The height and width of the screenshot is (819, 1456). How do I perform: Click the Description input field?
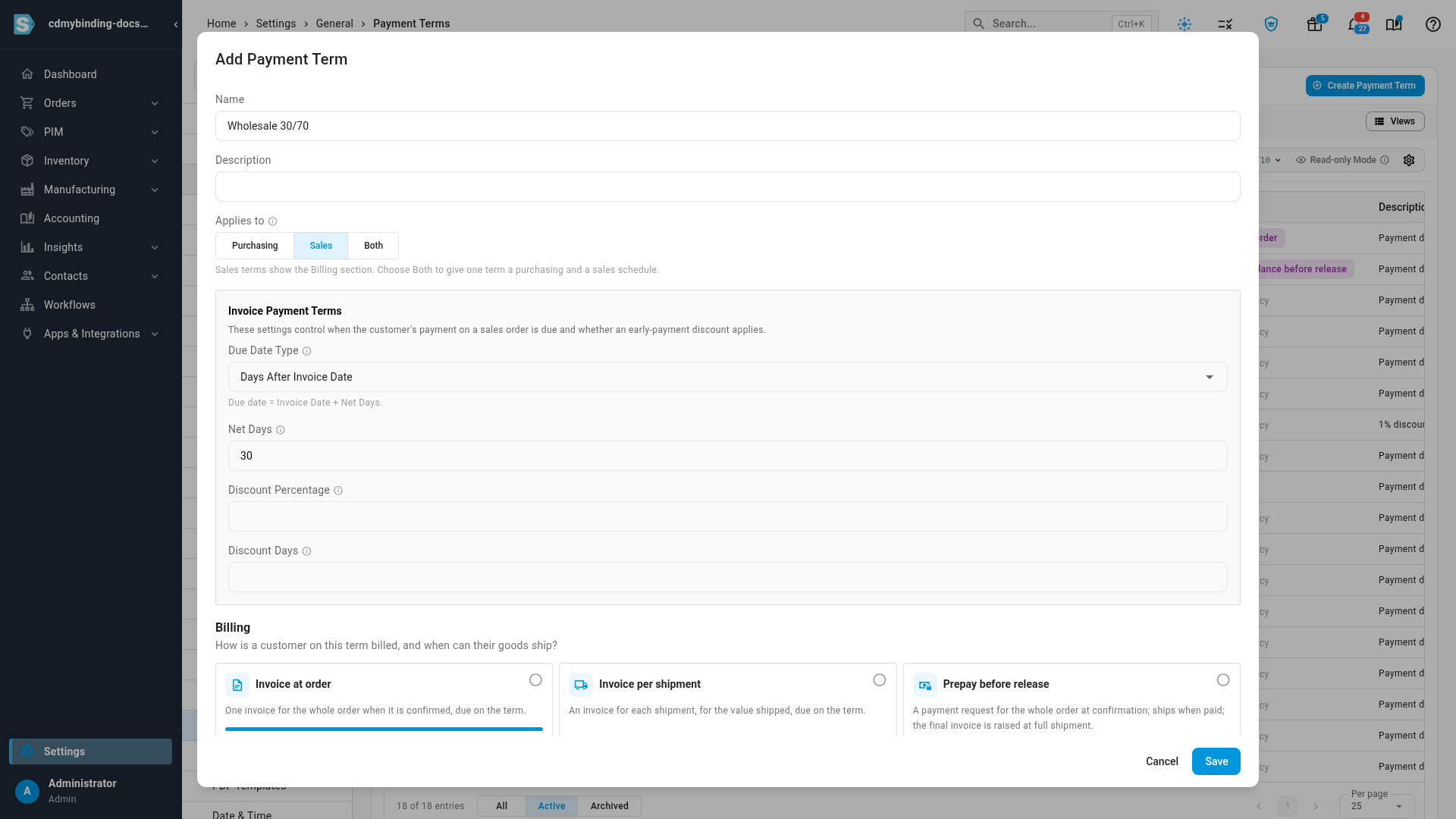coord(727,187)
